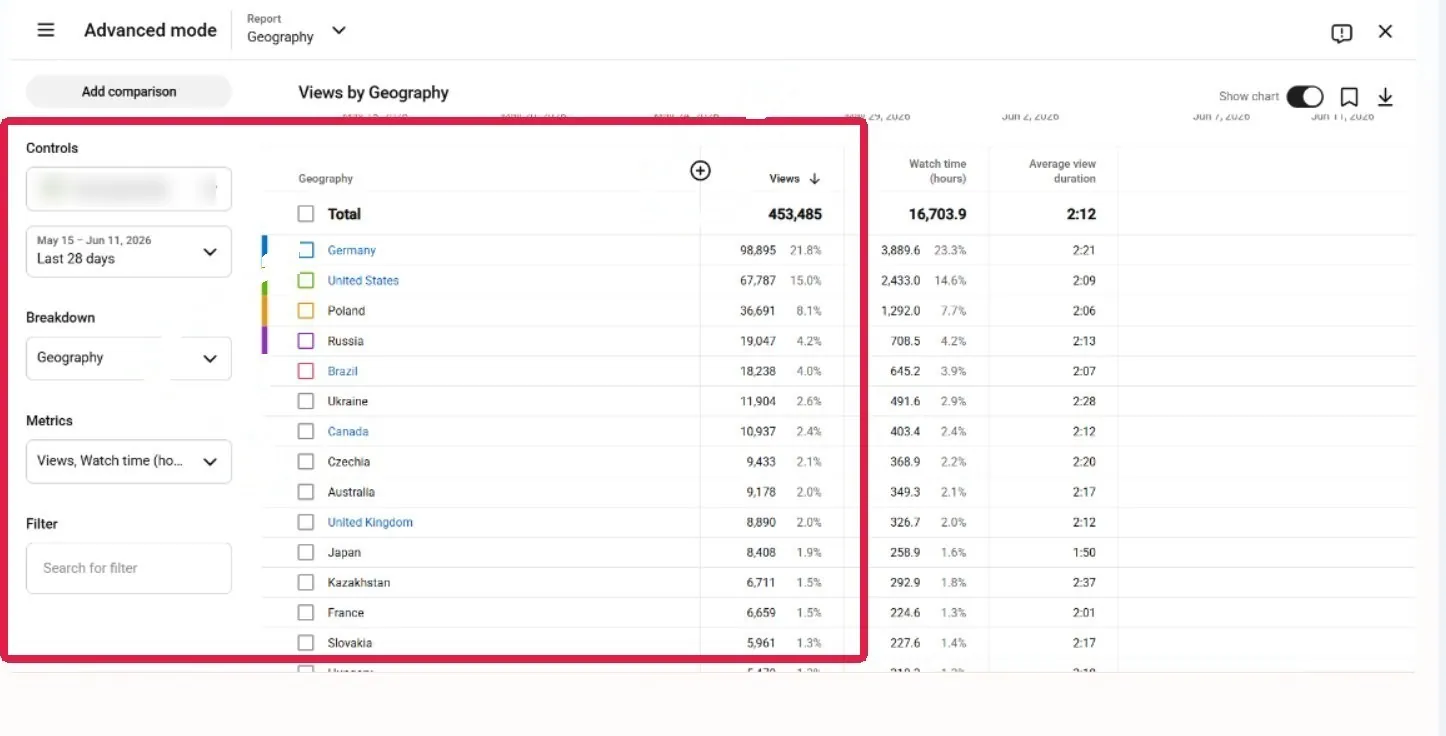Download the current view icon
The image size is (1446, 736).
[x=1385, y=97]
